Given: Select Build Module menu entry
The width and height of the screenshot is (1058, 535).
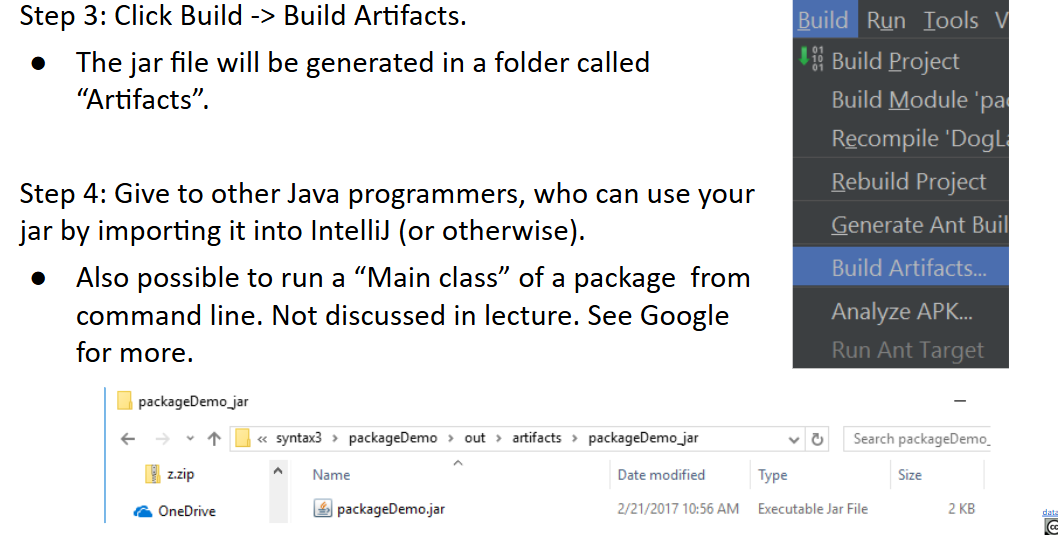Looking at the screenshot, I should pos(920,100).
